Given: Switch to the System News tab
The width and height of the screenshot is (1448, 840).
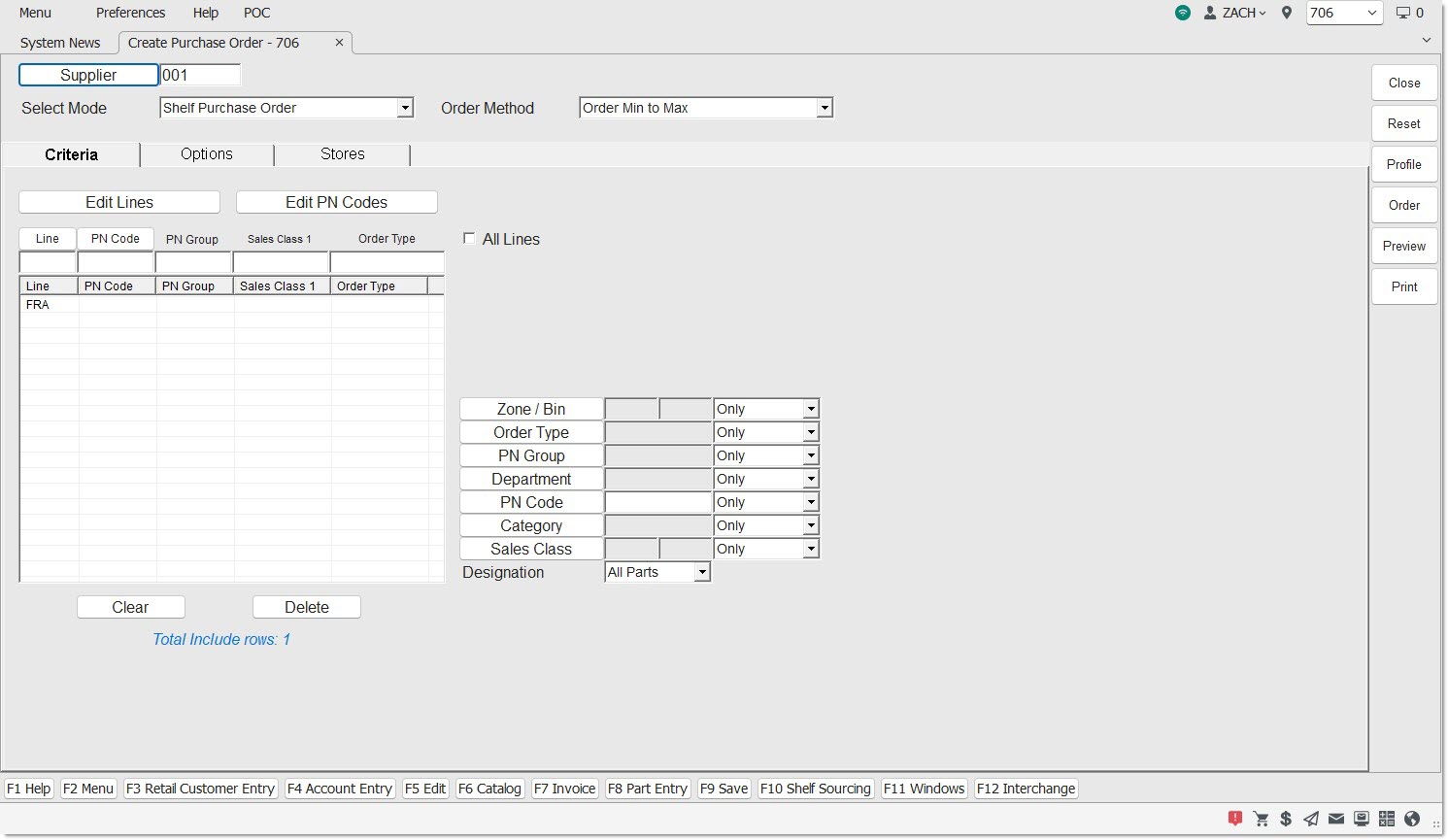Looking at the screenshot, I should point(60,43).
